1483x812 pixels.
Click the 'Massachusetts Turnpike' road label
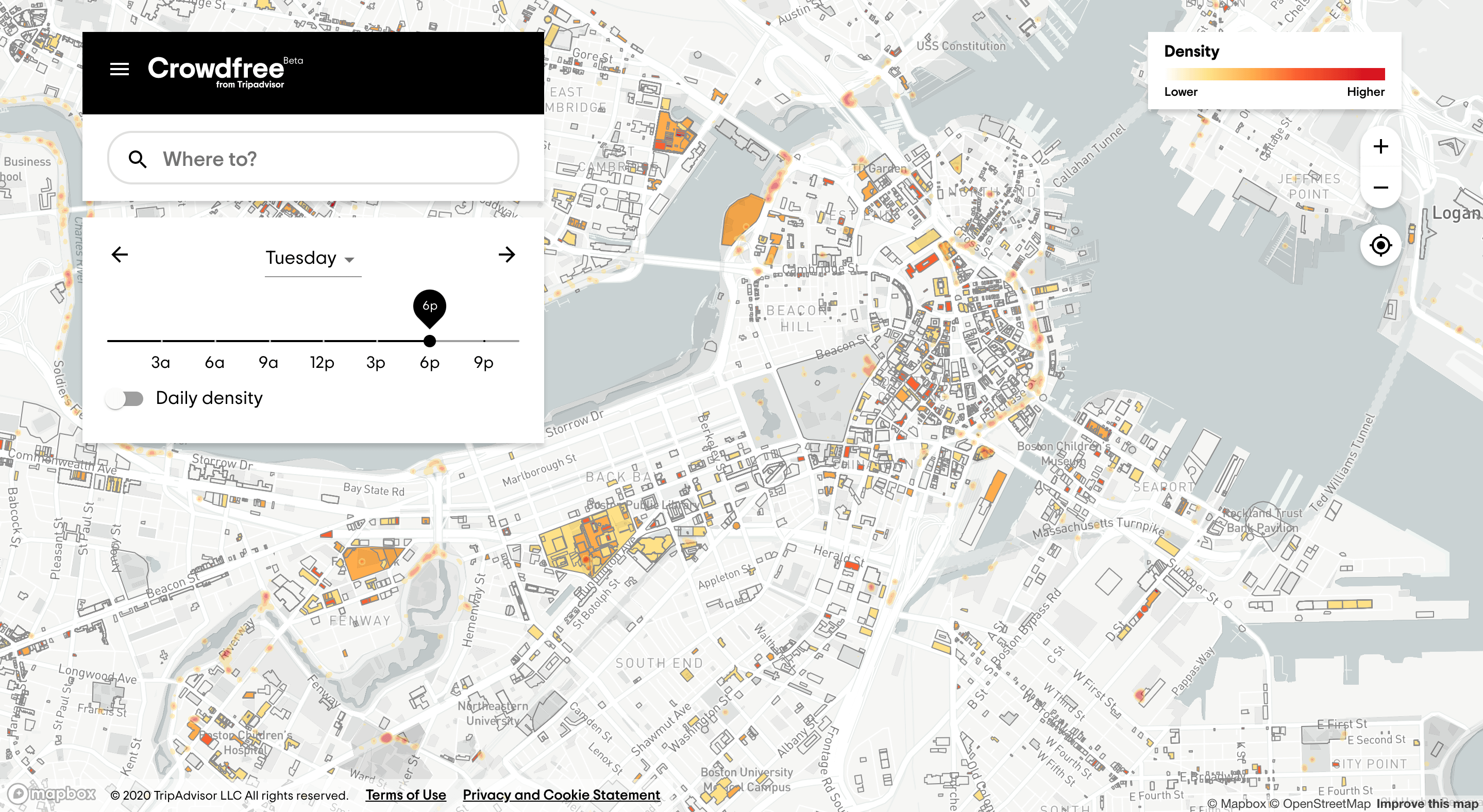(1099, 528)
